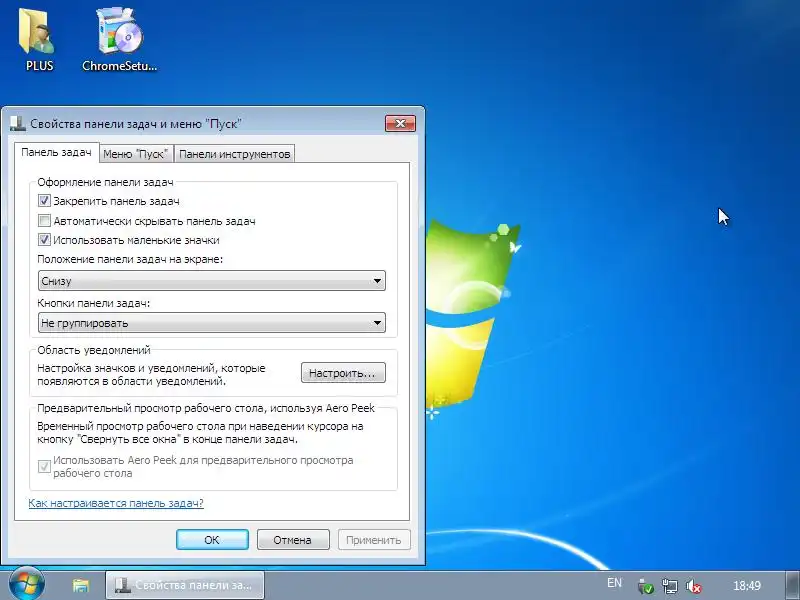Click the 'Применить' button
This screenshot has height=600, width=800.
(374, 540)
